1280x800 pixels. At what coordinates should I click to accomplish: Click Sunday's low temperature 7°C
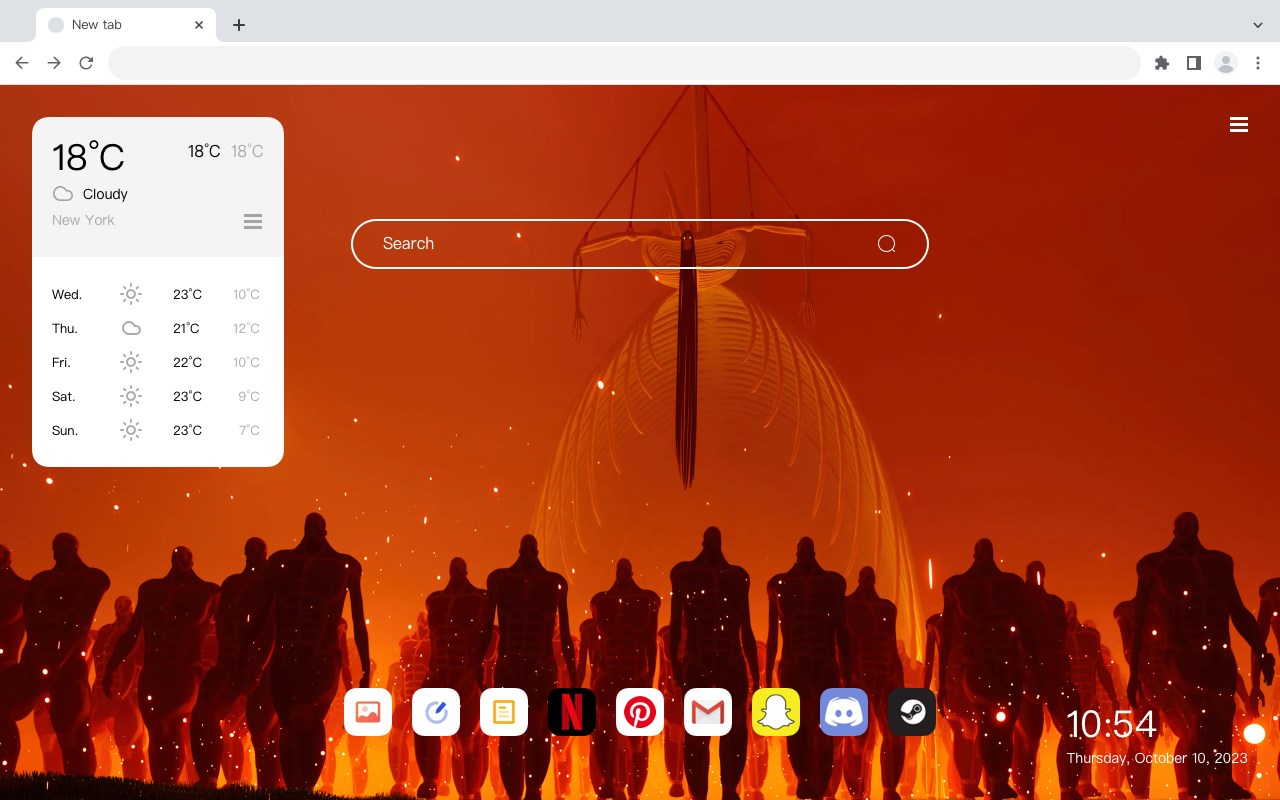pos(249,430)
